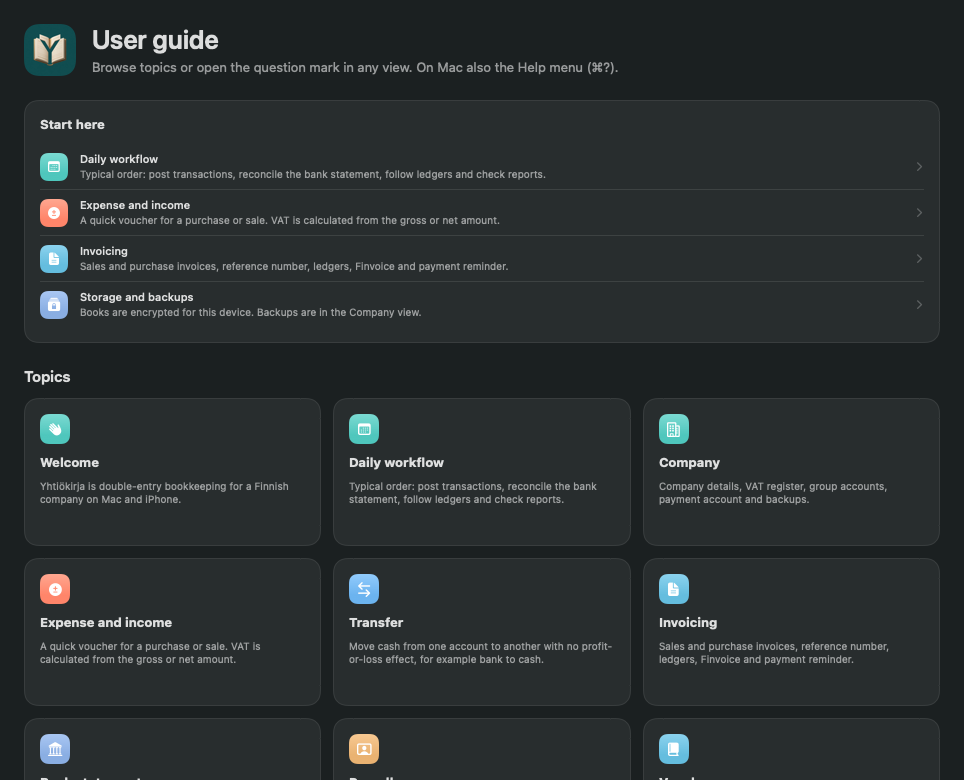The height and width of the screenshot is (780, 964).
Task: Click 'Books are encrypted for this device' description
Action: coord(250,312)
